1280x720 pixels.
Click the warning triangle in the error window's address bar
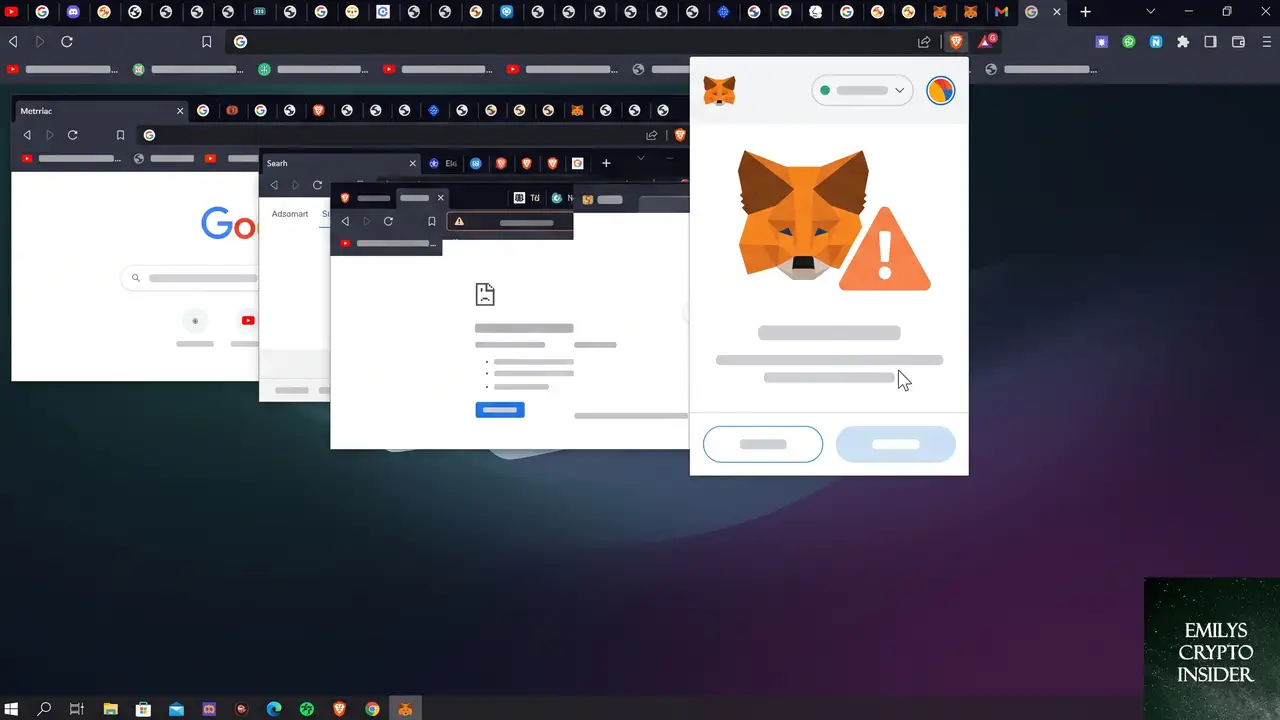point(459,221)
